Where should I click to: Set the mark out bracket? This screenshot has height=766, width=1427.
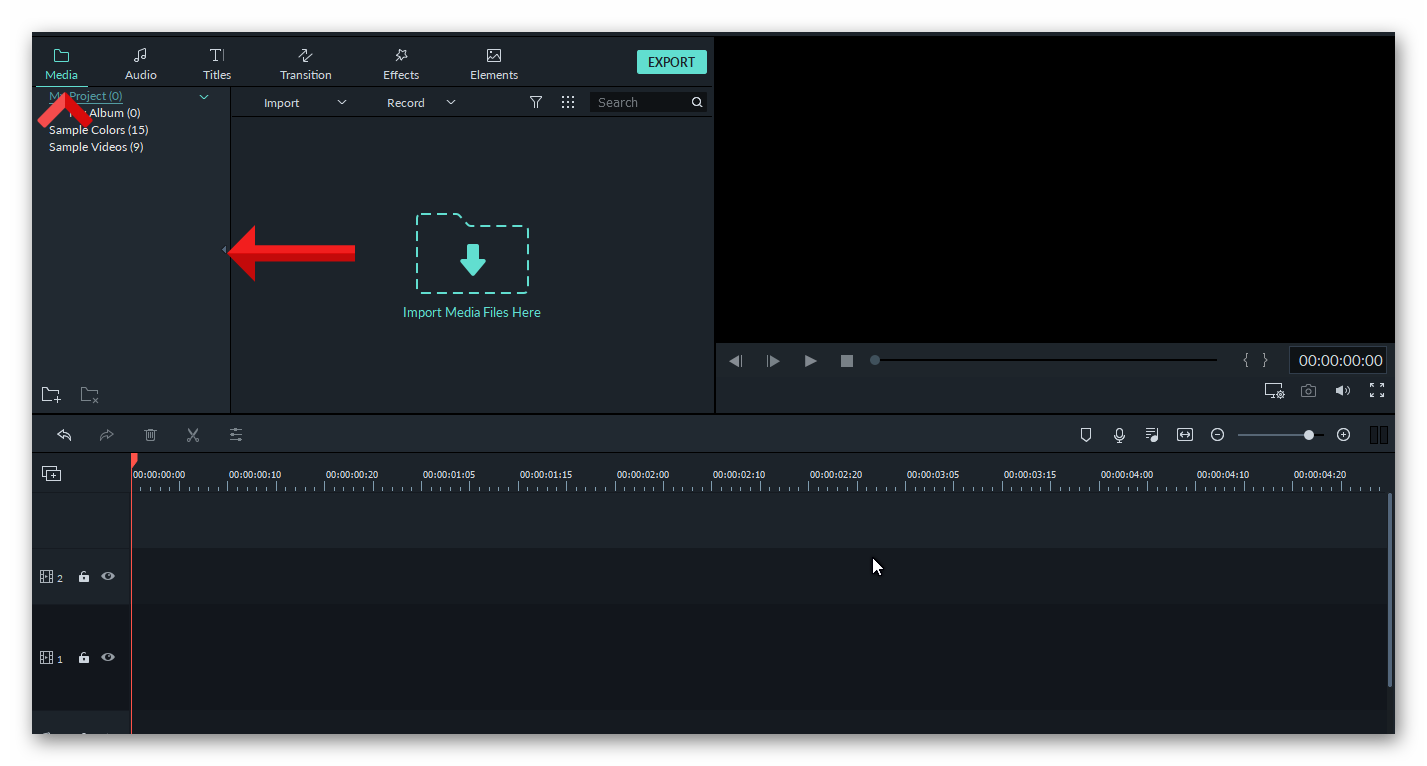(x=1264, y=360)
